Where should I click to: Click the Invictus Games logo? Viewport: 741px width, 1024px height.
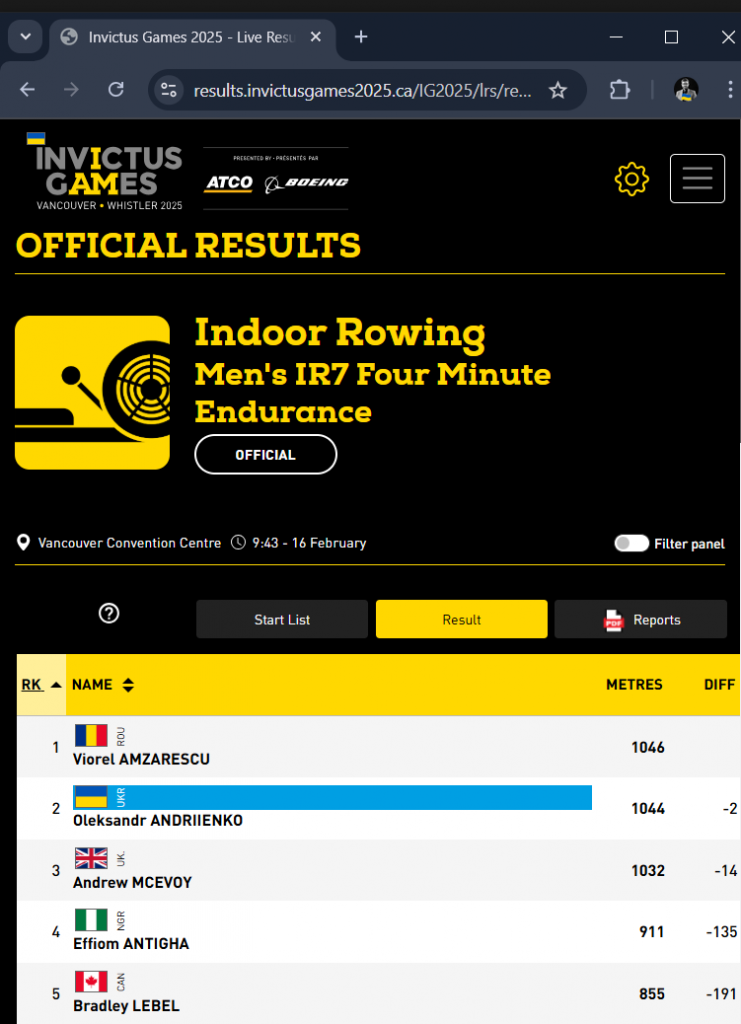click(x=110, y=176)
